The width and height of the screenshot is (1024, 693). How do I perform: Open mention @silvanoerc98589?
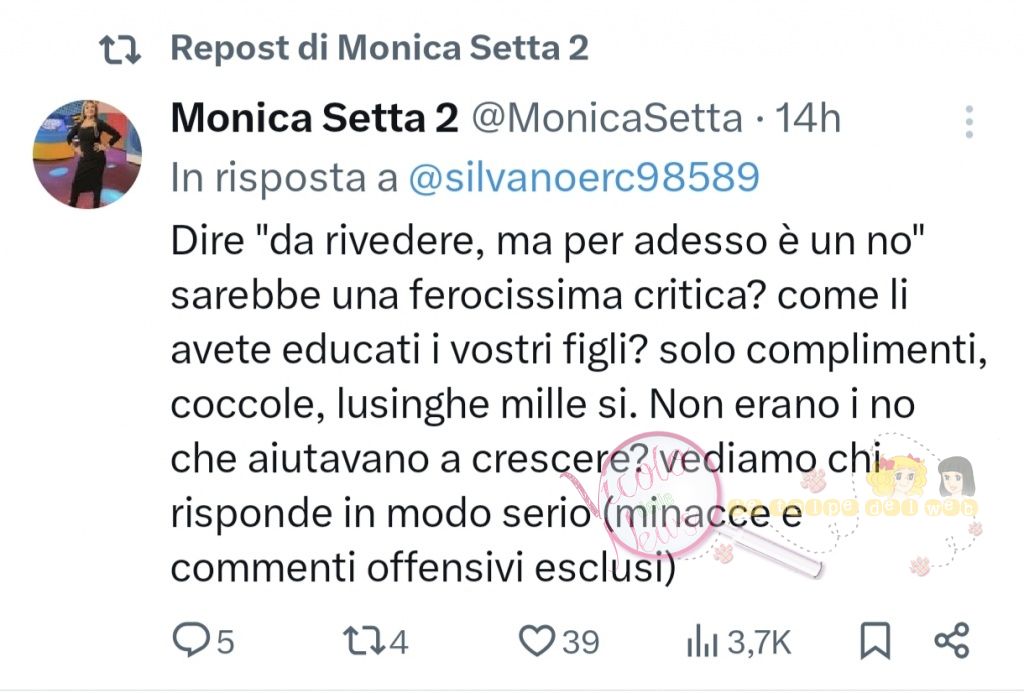click(582, 177)
